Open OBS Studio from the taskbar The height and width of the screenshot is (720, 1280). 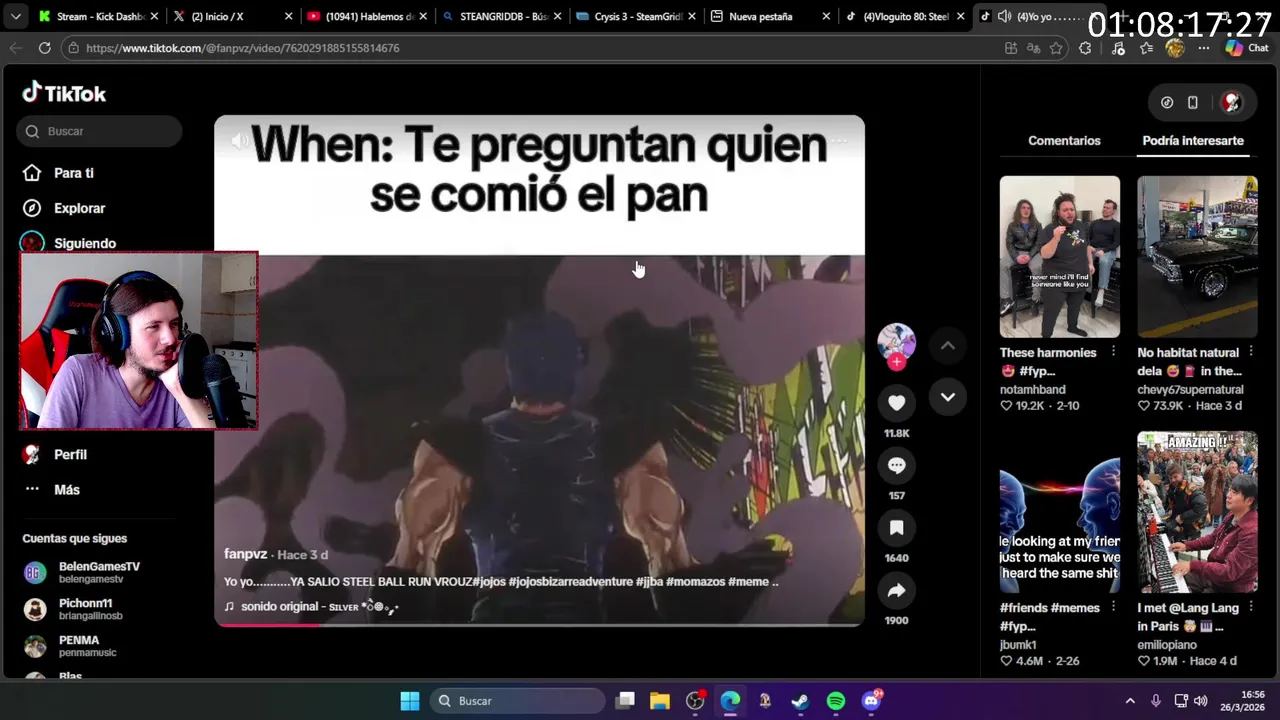[x=695, y=701]
